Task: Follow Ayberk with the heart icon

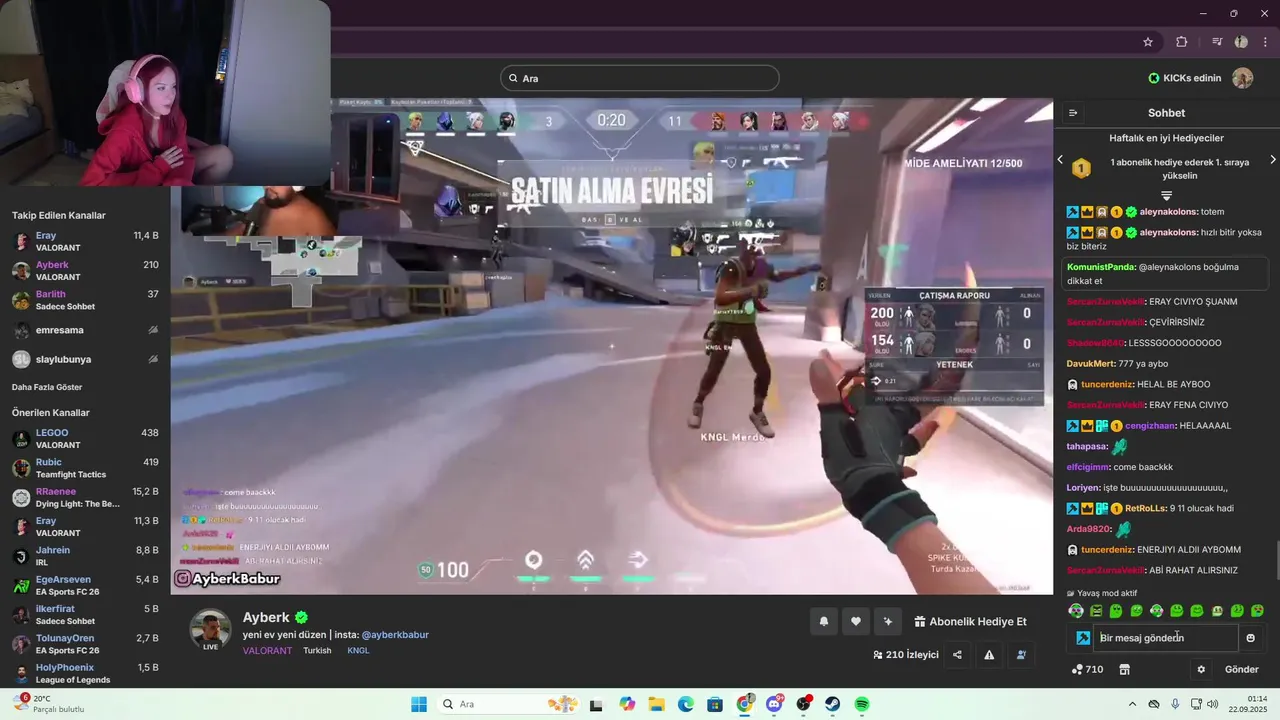Action: click(x=855, y=621)
